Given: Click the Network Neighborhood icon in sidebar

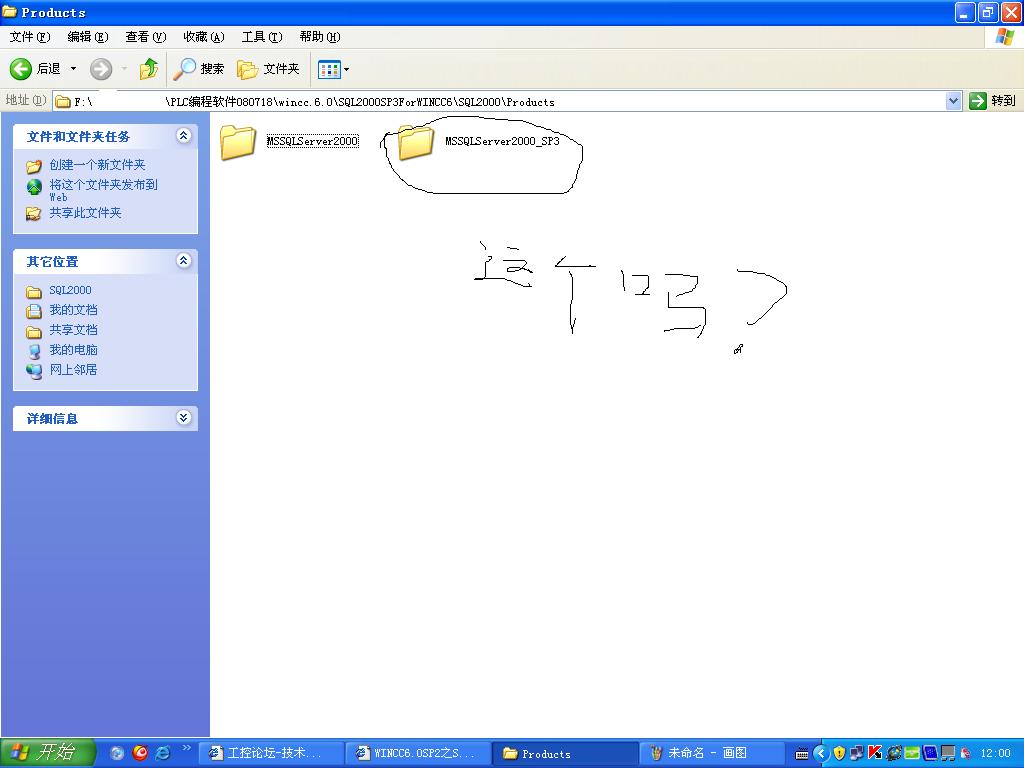Looking at the screenshot, I should (x=34, y=371).
